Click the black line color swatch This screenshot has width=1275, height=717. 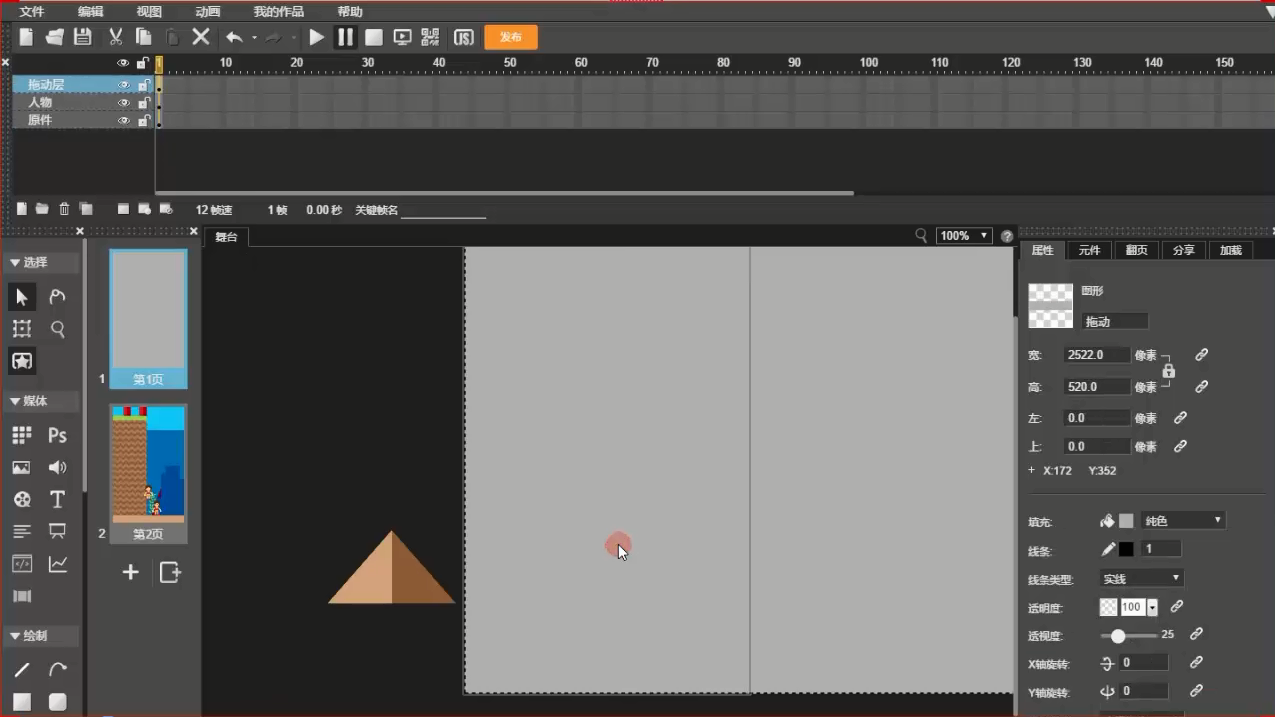pos(1126,549)
